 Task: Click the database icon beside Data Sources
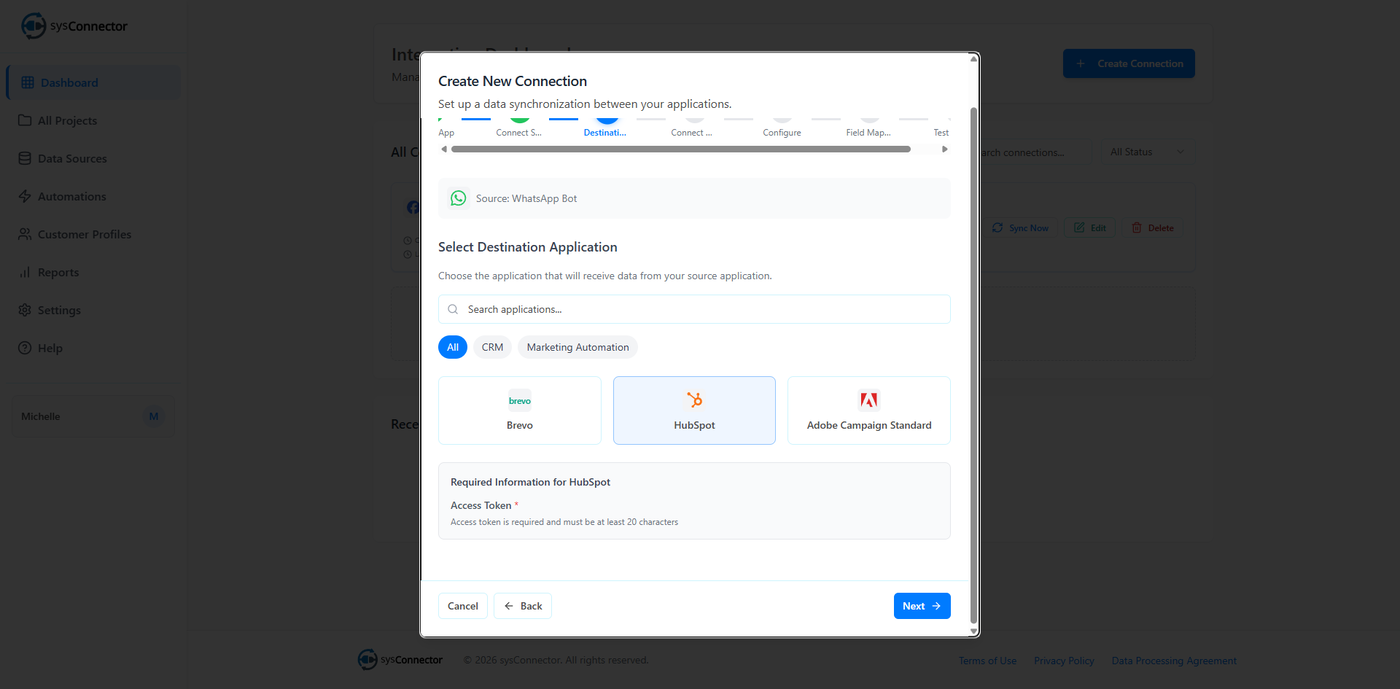[x=25, y=159]
